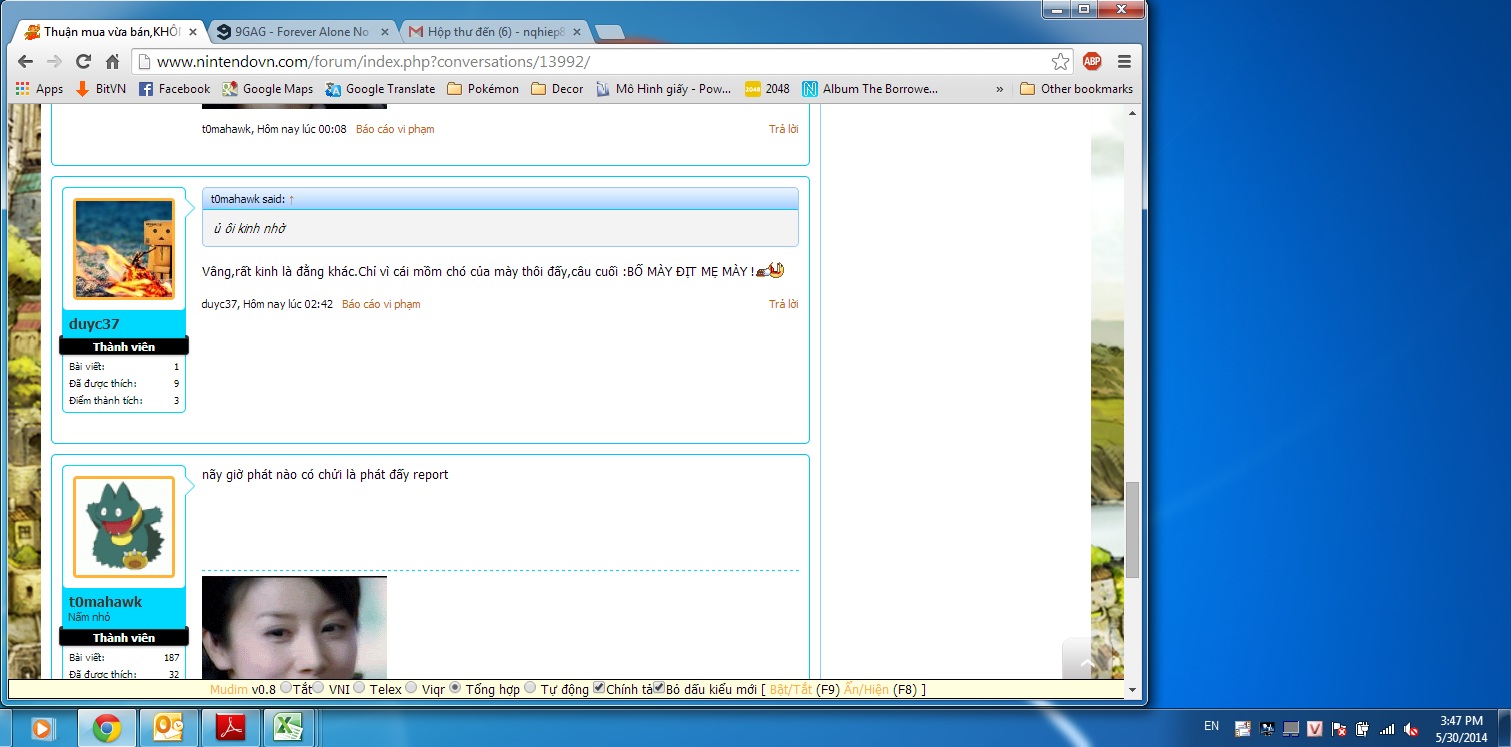Select the Telex input method radio

point(362,688)
